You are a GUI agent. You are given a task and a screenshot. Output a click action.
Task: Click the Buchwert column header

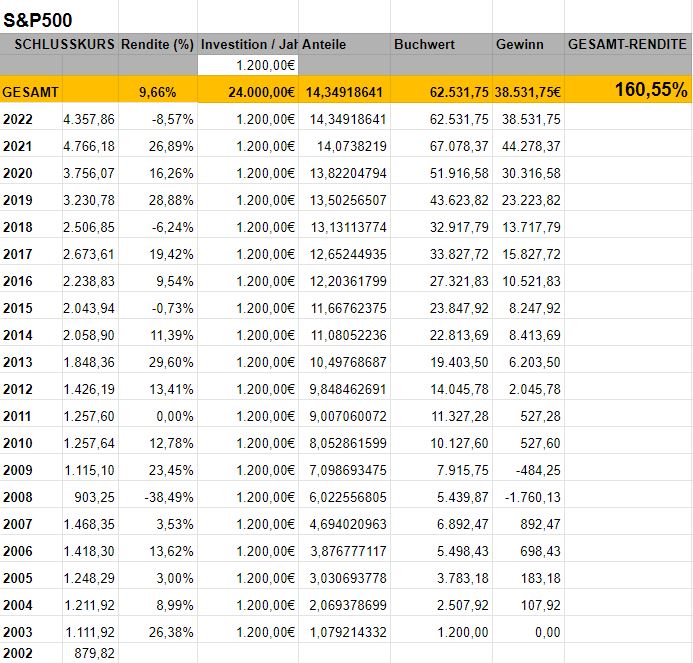tap(424, 44)
